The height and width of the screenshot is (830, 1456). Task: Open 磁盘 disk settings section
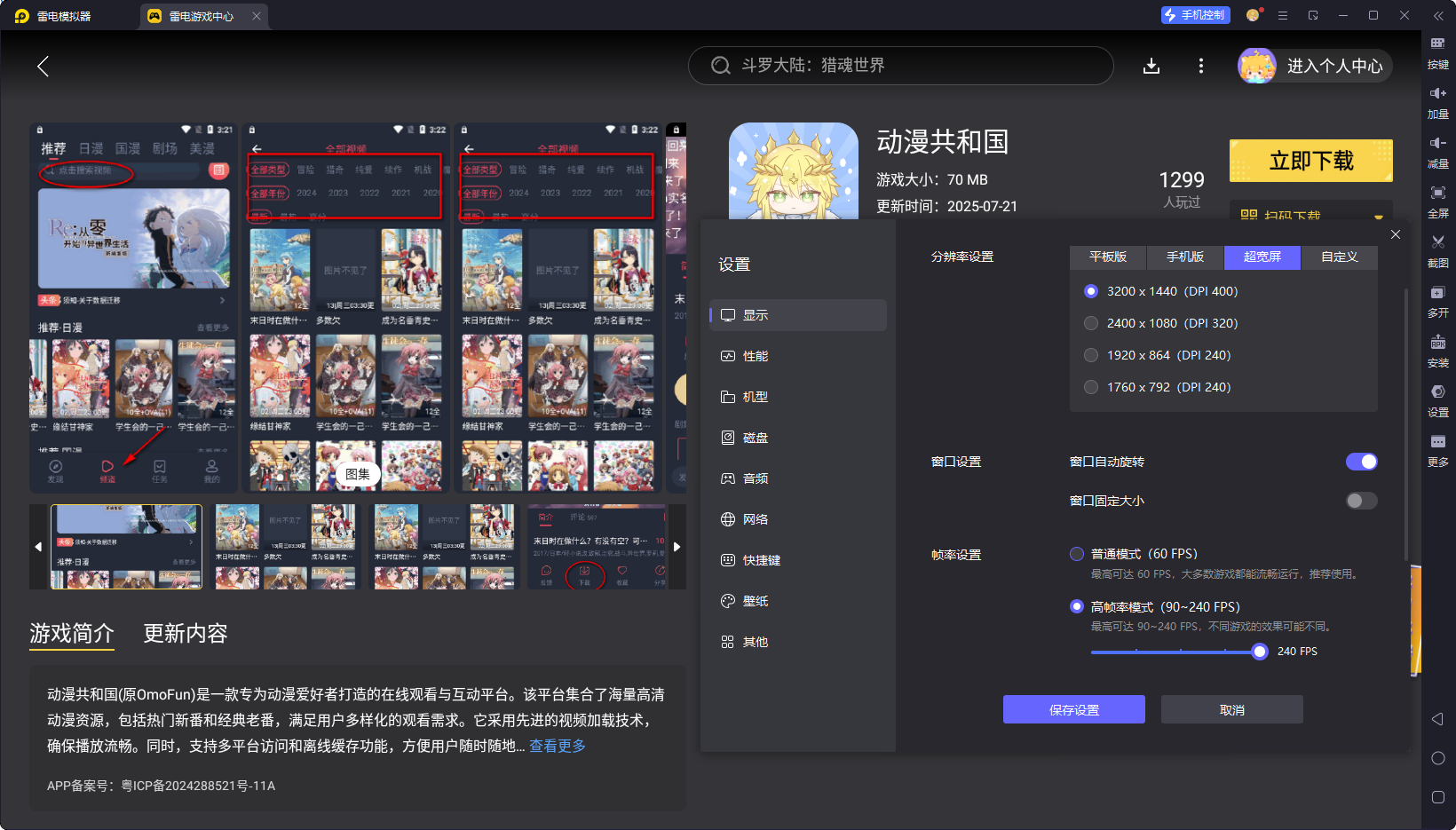pos(798,438)
